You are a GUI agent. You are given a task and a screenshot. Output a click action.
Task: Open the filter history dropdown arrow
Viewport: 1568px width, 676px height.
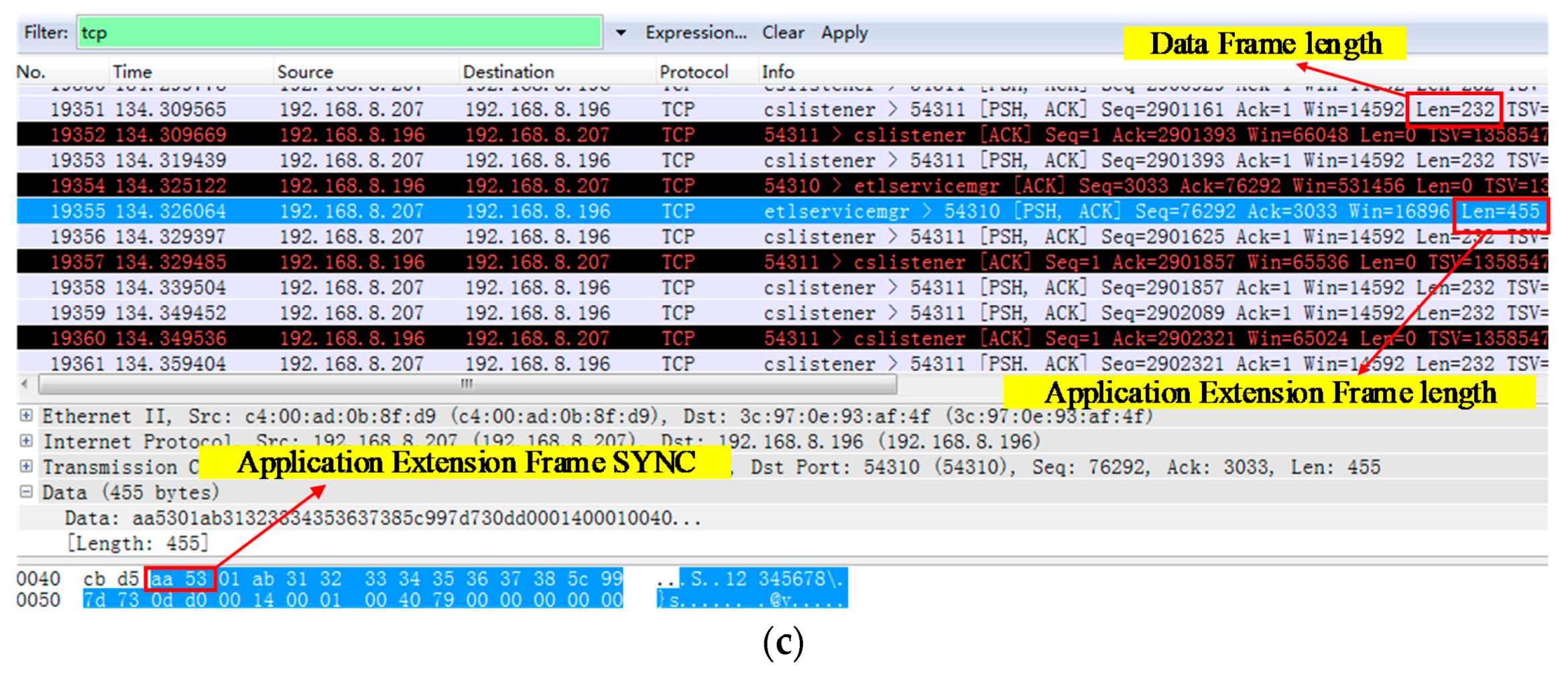click(x=621, y=32)
